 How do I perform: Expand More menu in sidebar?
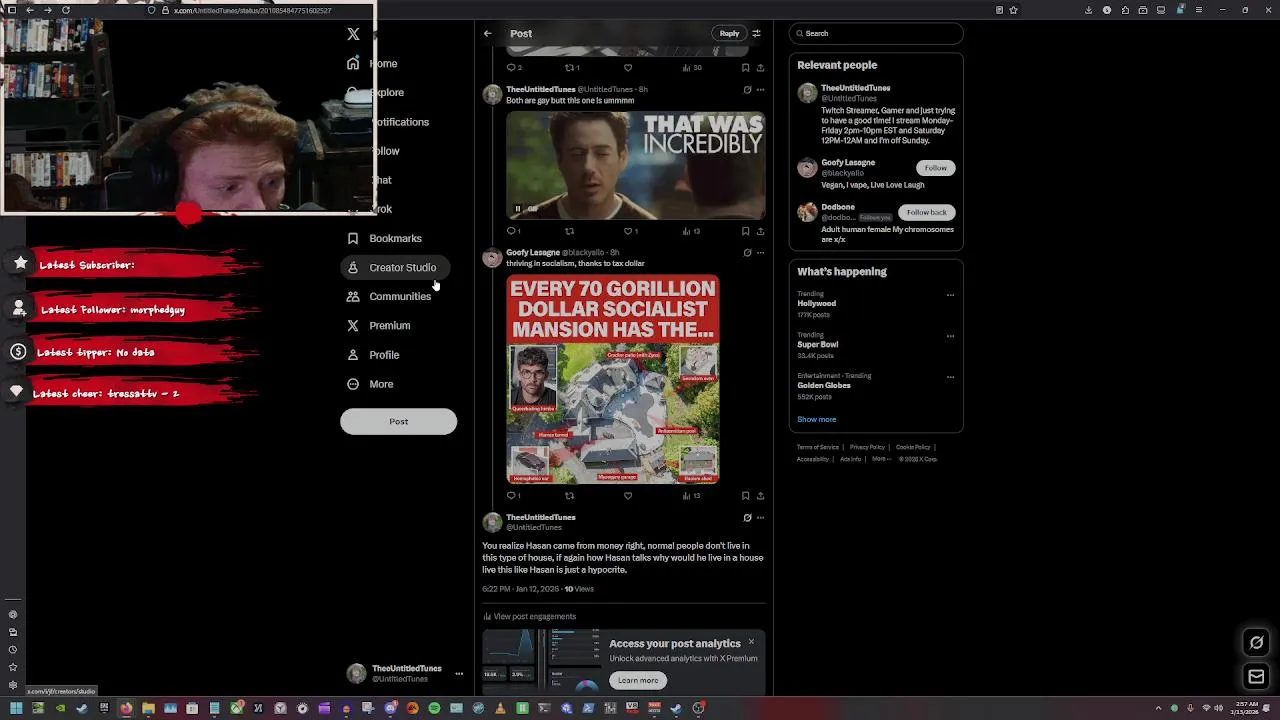[x=369, y=384]
